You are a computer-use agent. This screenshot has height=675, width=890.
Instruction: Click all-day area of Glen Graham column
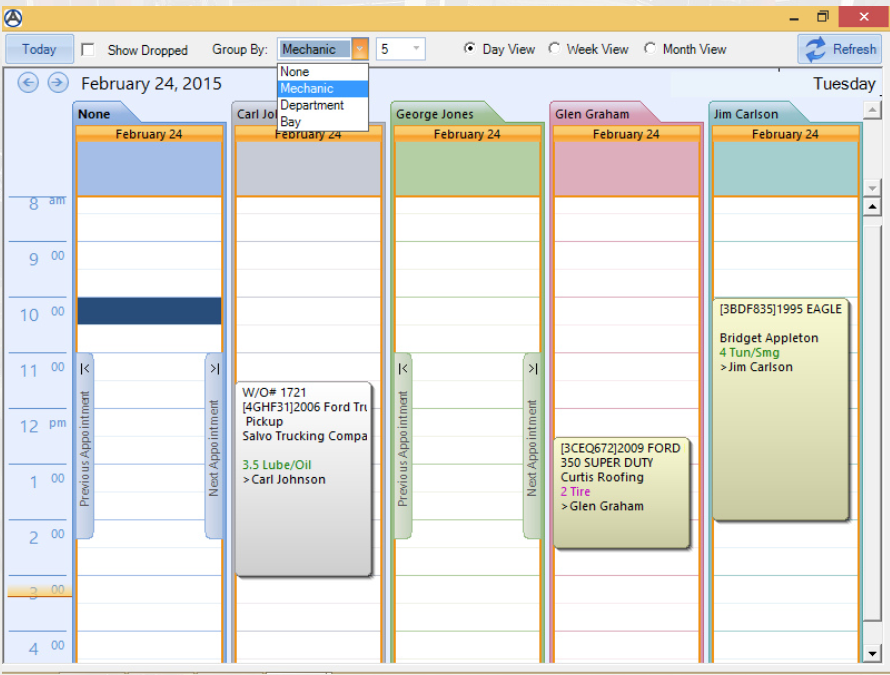coord(626,169)
